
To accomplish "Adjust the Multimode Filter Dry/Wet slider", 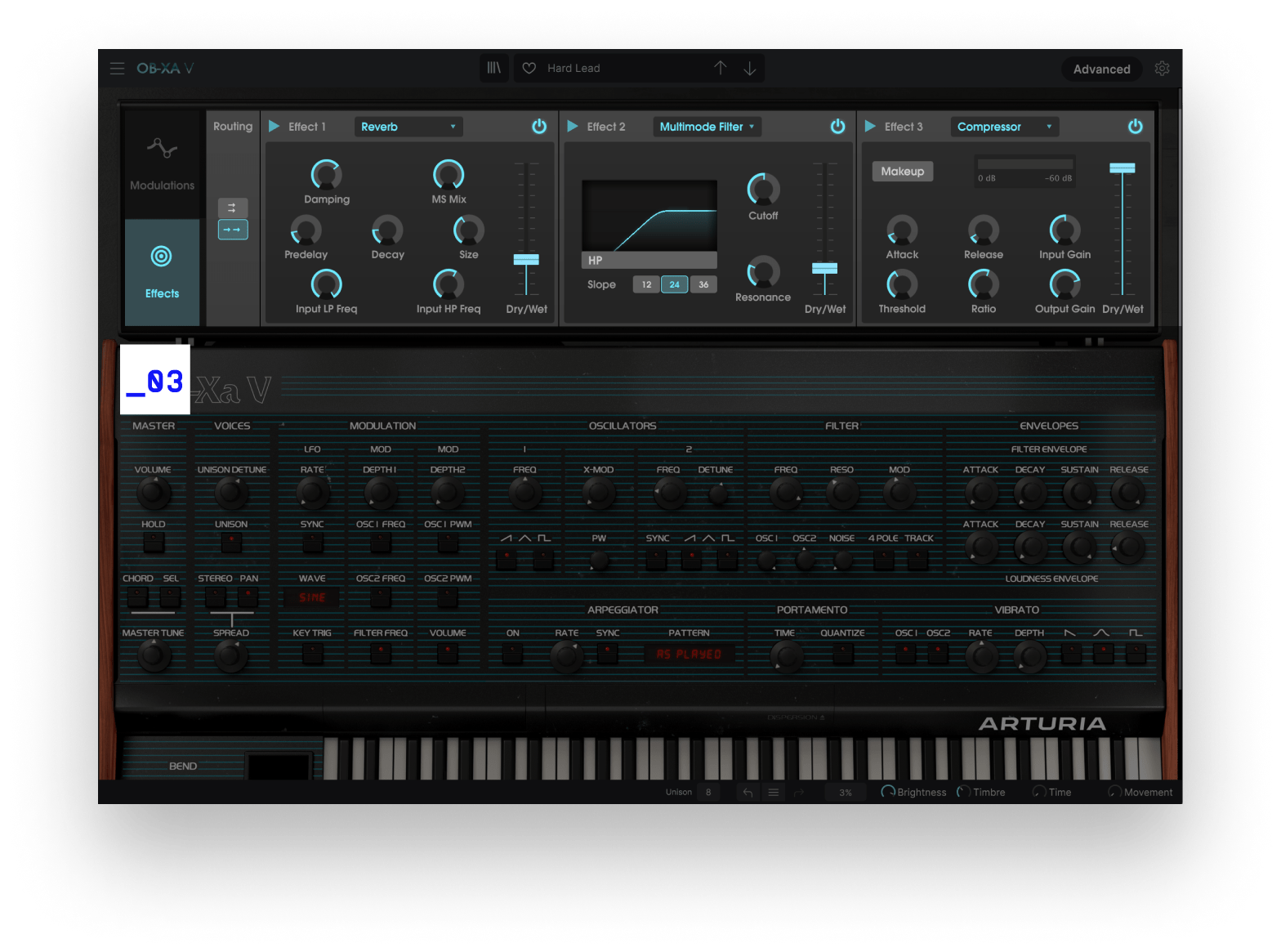I will click(x=824, y=268).
